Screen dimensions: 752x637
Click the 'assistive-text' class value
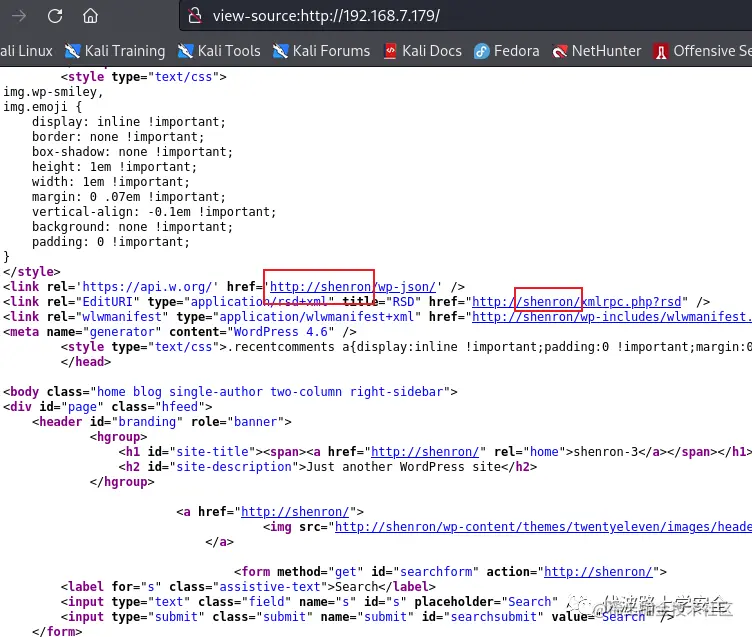(270, 587)
